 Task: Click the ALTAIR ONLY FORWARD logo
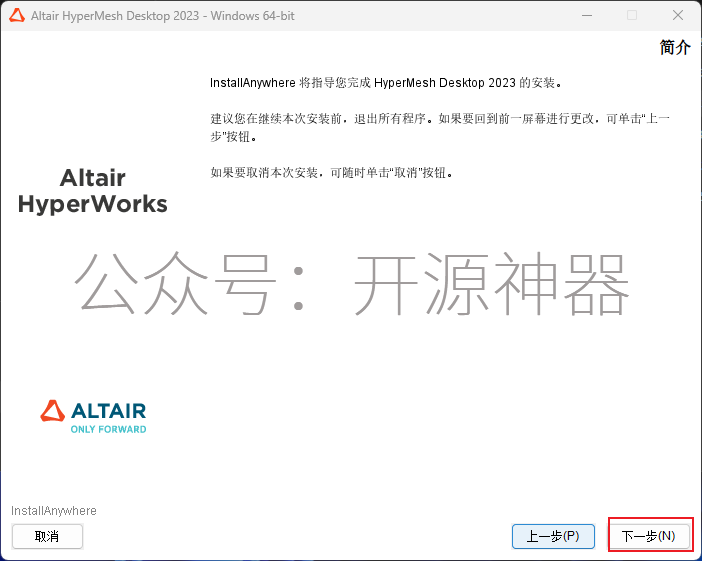click(94, 417)
